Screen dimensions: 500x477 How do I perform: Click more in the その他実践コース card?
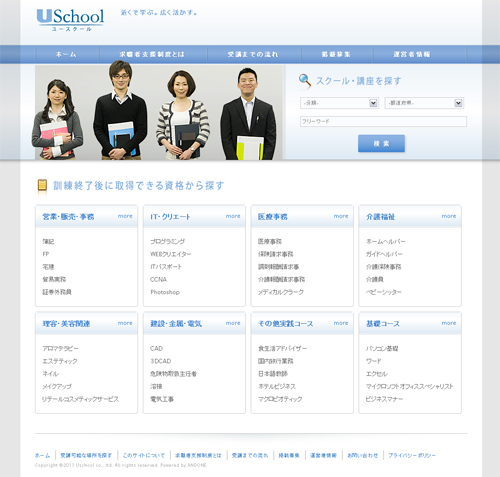pos(341,323)
